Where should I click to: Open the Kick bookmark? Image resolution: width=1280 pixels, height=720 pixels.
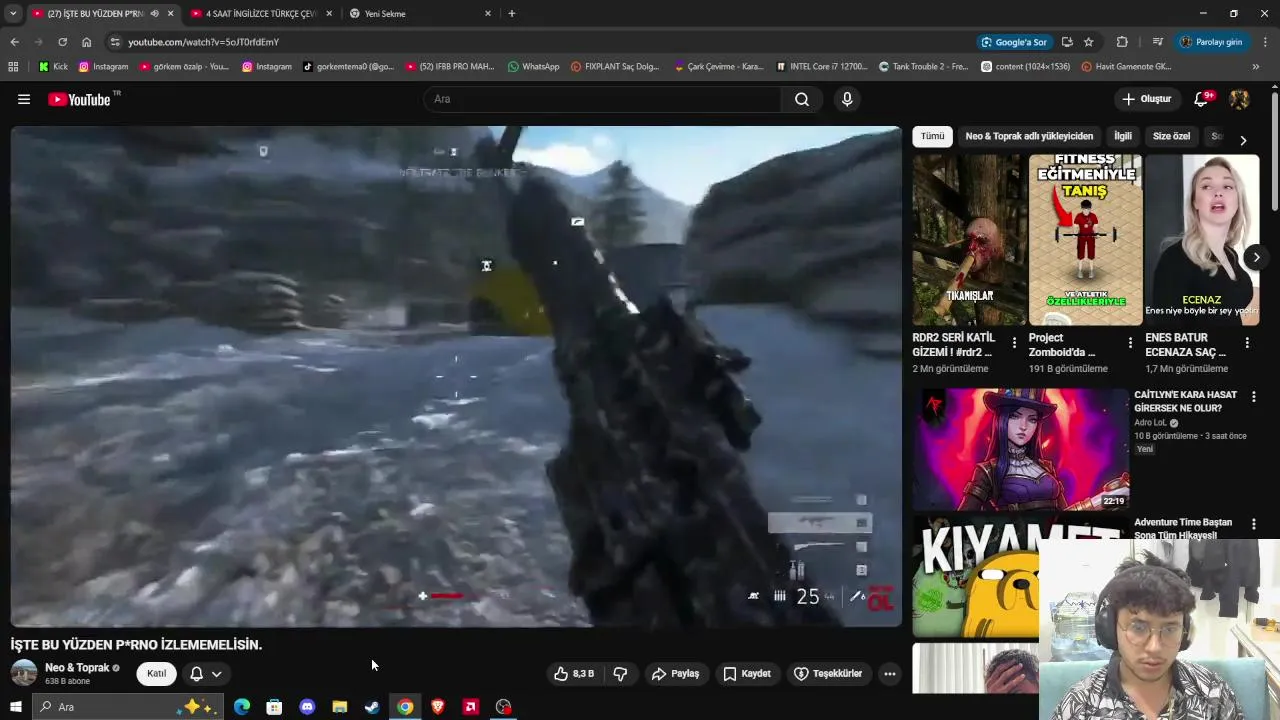tap(53, 67)
